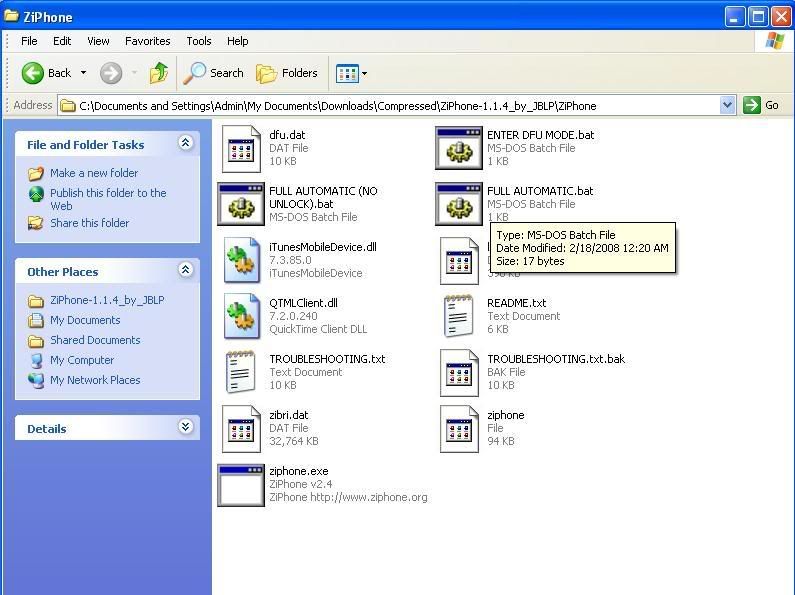Collapse the Other Places panel
Image resolution: width=795 pixels, height=595 pixels.
pos(186,270)
